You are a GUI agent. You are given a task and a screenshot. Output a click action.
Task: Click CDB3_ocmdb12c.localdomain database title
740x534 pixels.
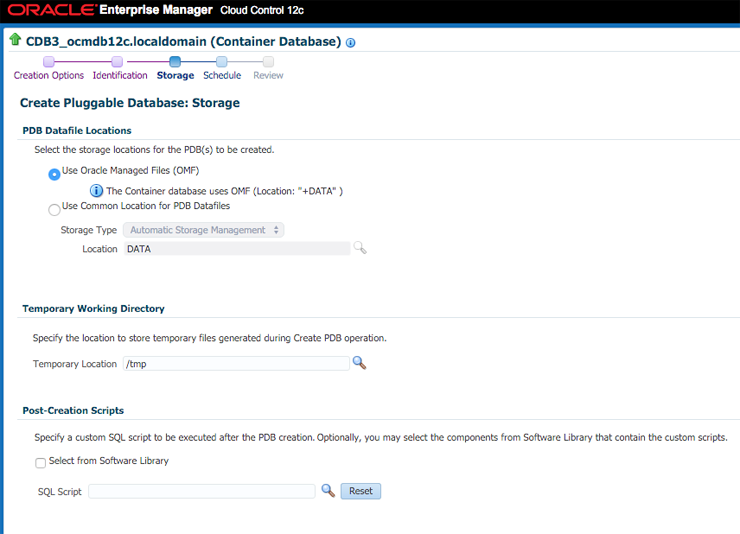click(183, 42)
